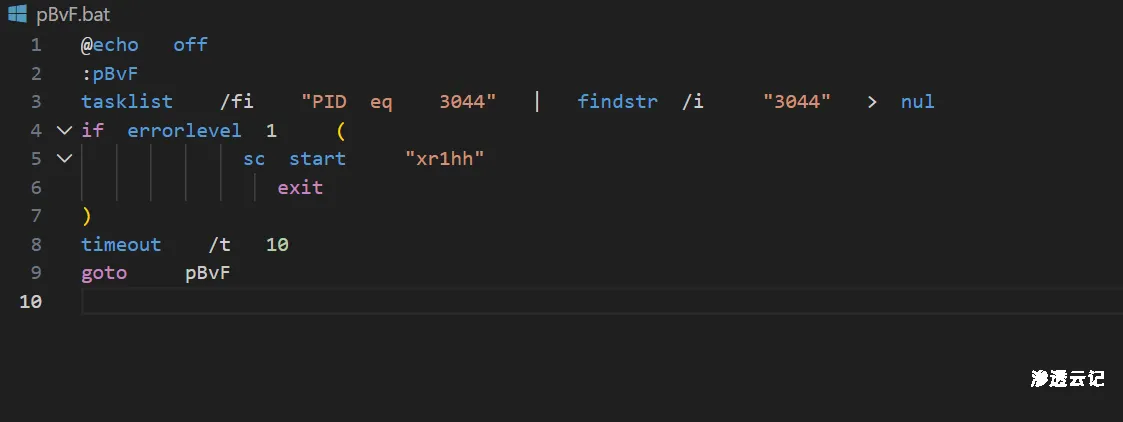Click line number 3 in the gutter

(x=36, y=102)
